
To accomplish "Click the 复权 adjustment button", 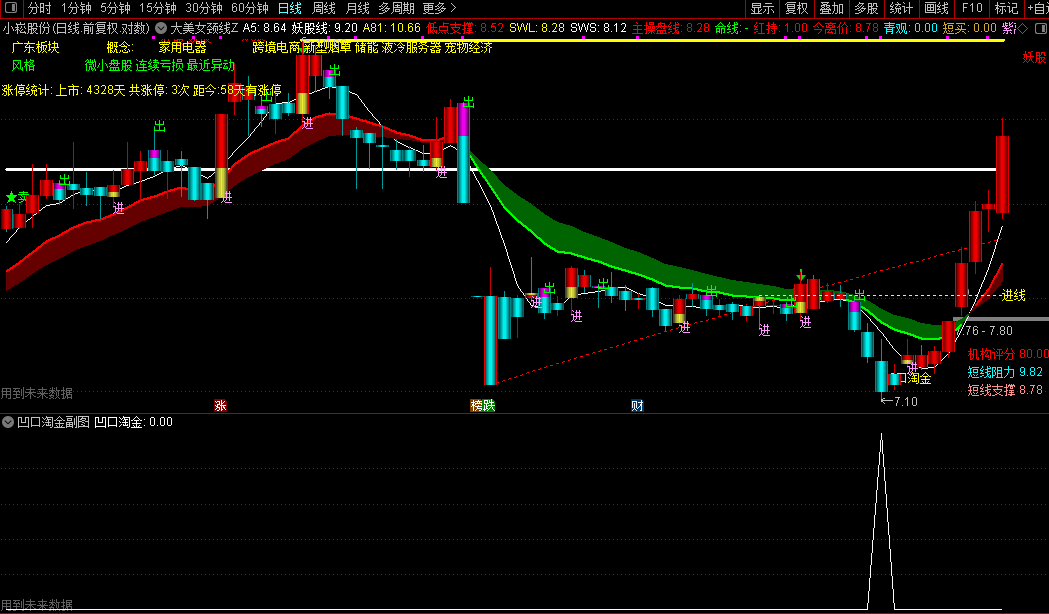I will (x=797, y=8).
